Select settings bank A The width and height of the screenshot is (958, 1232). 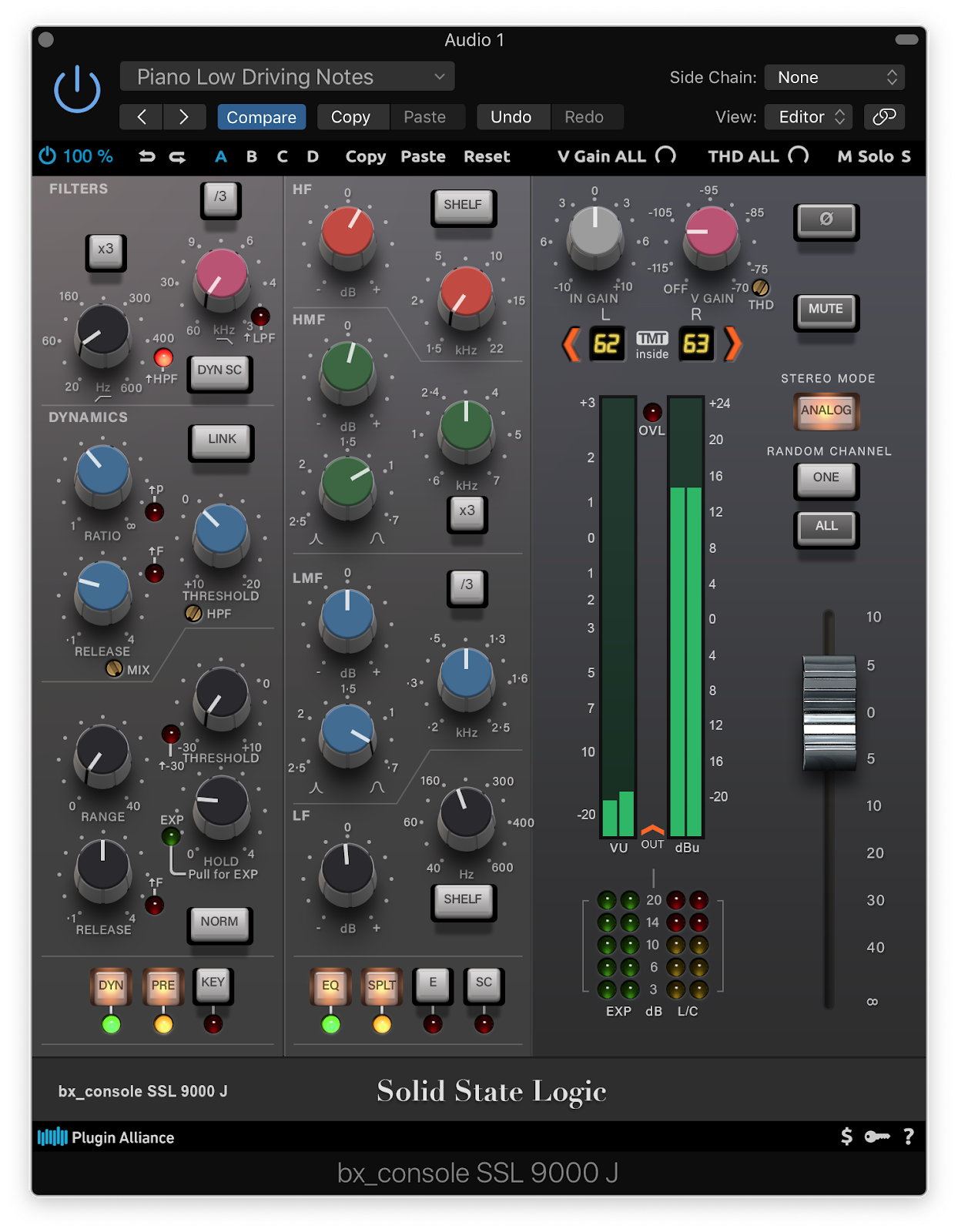click(x=221, y=156)
